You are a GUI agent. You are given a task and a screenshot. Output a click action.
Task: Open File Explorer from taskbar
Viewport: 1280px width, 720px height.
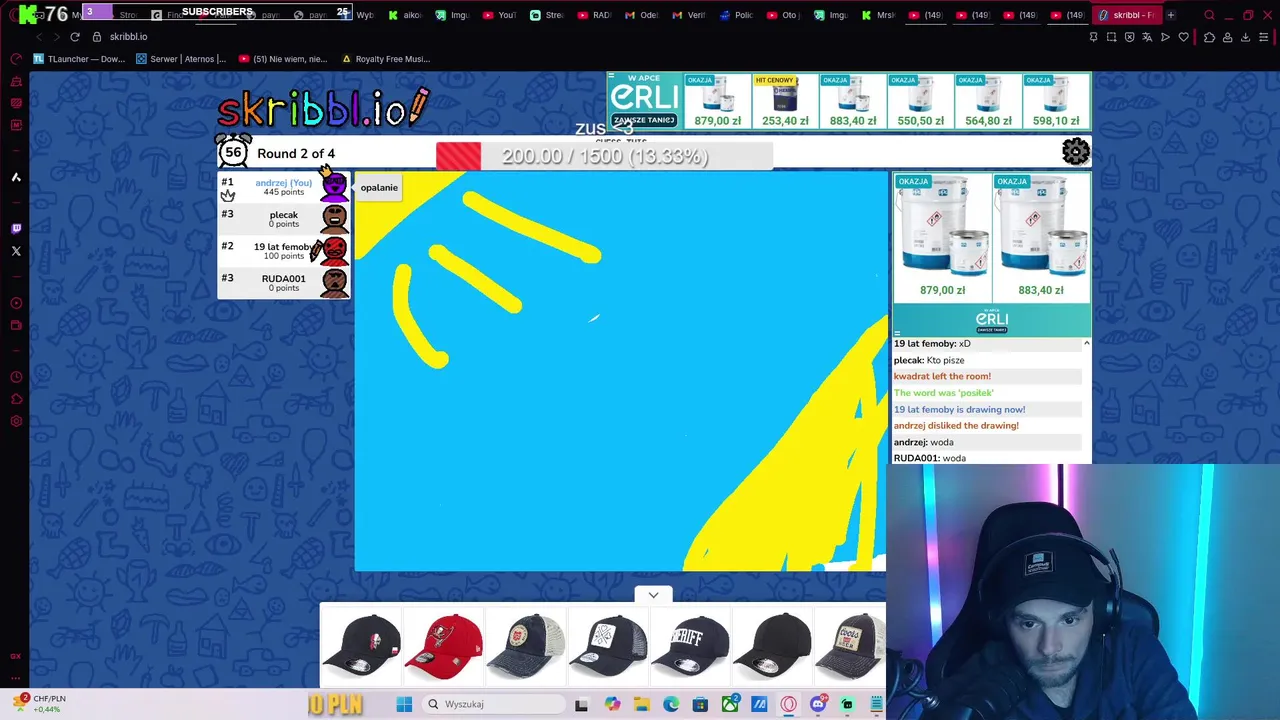click(641, 704)
